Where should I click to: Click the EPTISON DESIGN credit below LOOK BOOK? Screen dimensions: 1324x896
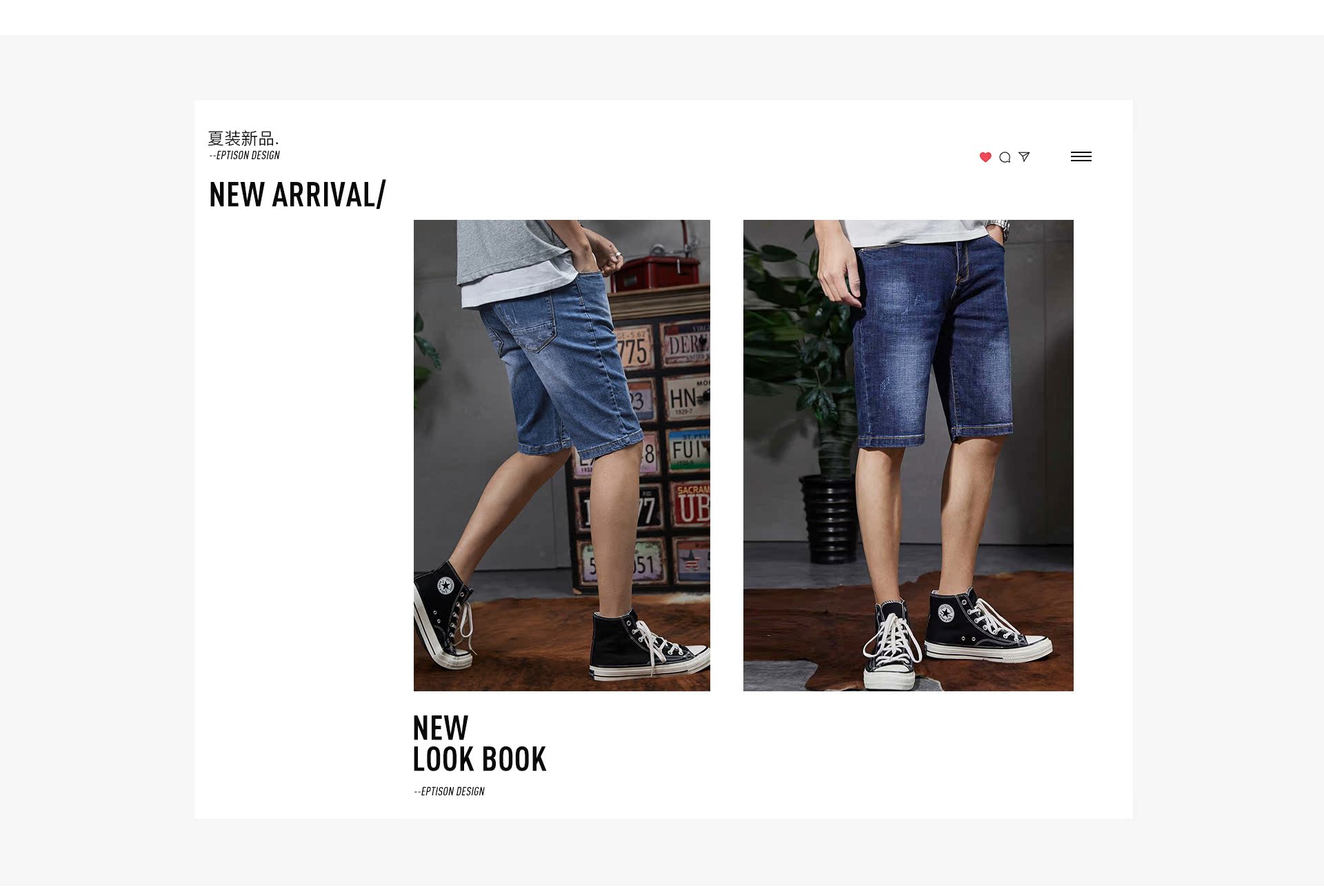449,791
